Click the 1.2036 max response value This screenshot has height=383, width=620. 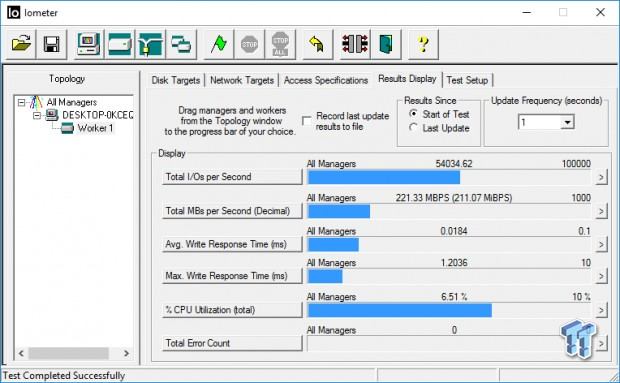454,263
